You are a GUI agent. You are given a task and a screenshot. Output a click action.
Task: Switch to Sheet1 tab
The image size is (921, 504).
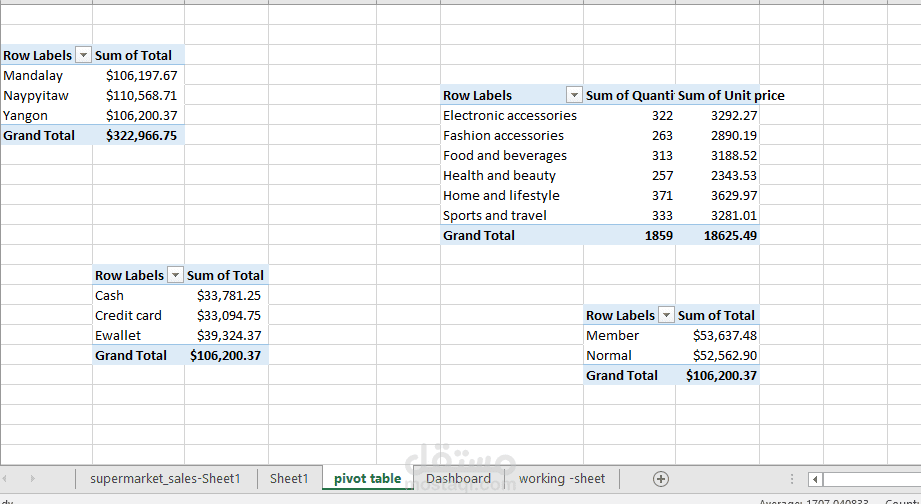point(289,478)
